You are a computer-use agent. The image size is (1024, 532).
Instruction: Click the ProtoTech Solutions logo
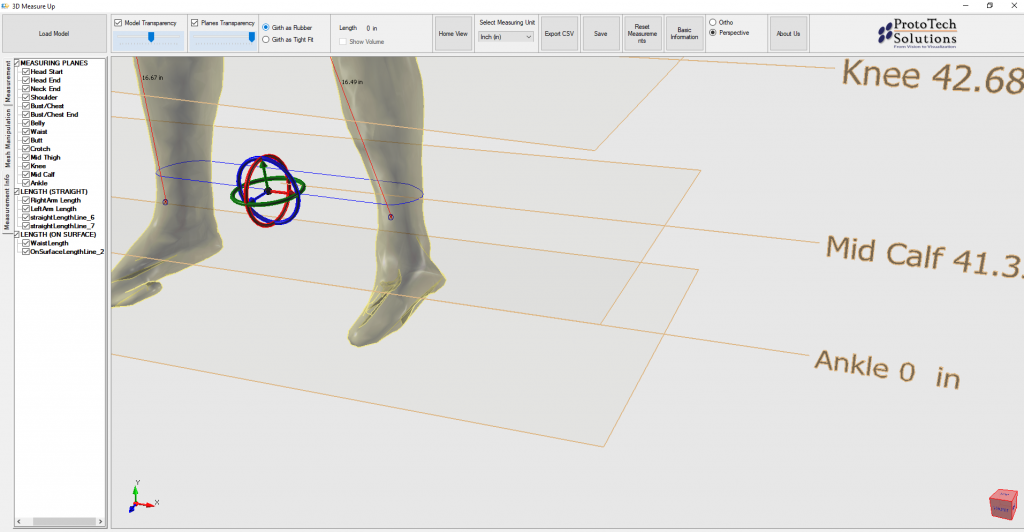click(x=917, y=33)
